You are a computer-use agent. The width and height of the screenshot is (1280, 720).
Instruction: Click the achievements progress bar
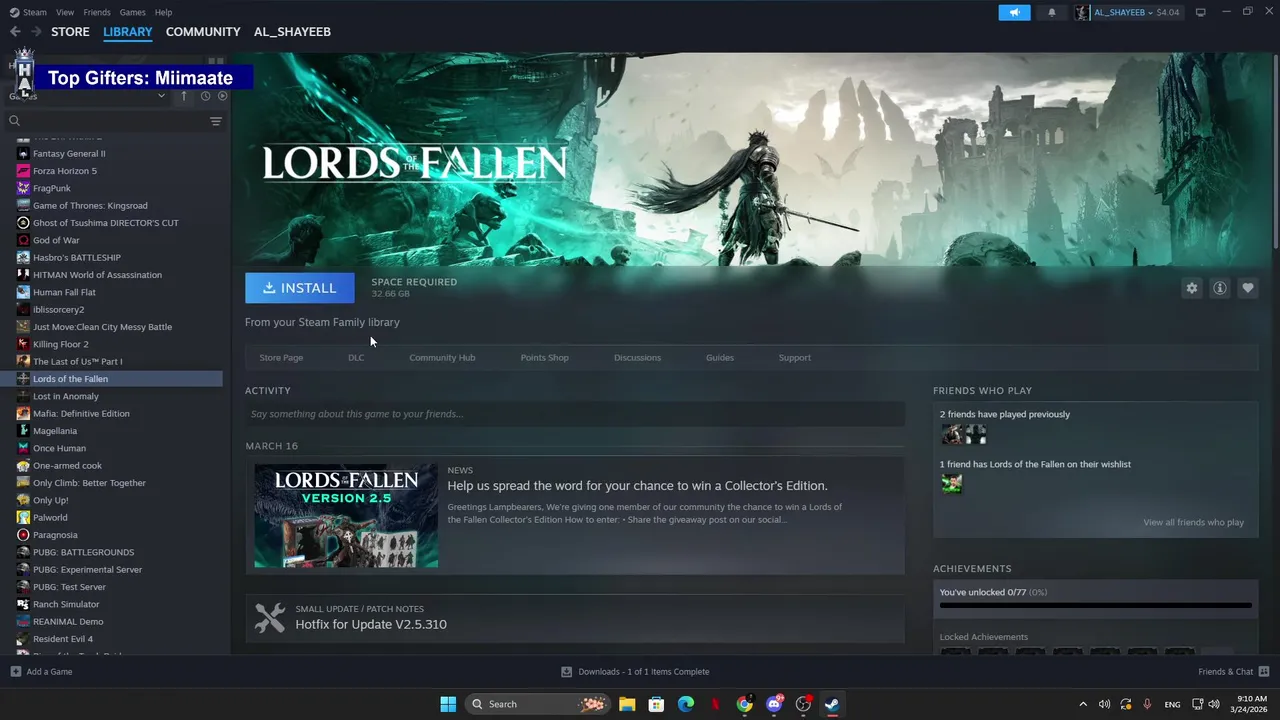coord(1095,606)
